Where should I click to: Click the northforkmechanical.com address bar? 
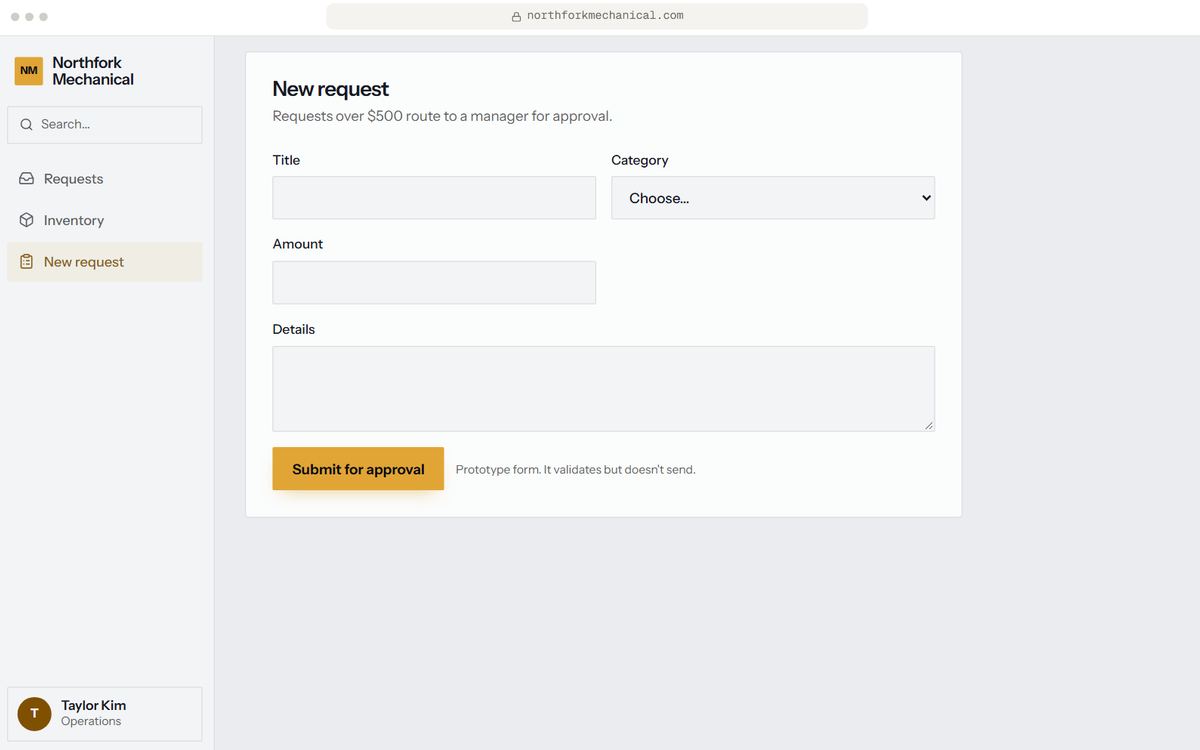coord(597,16)
